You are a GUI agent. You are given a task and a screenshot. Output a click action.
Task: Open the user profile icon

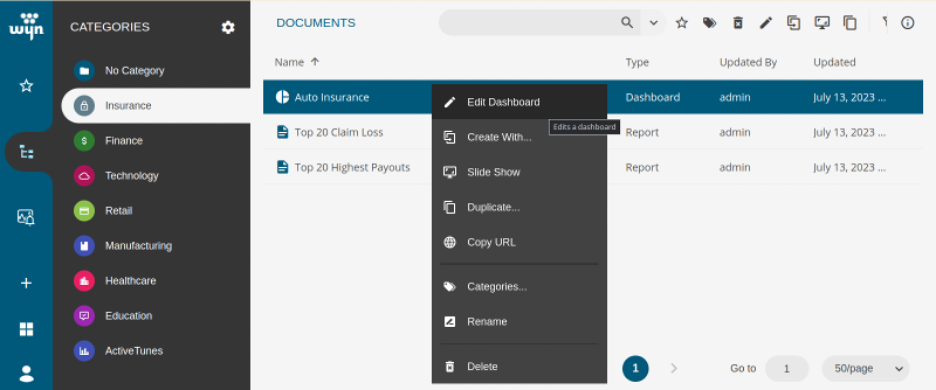26,374
